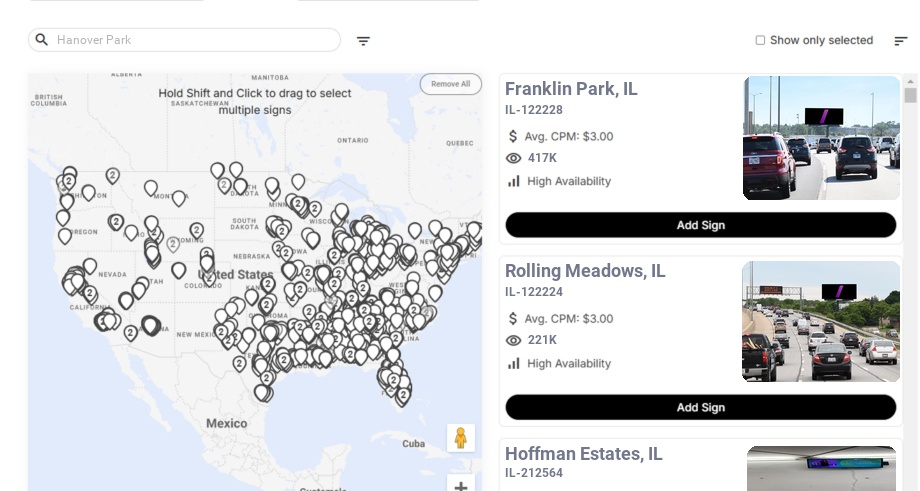Open the Hoffman Estates sign thumbnail

pos(821,468)
